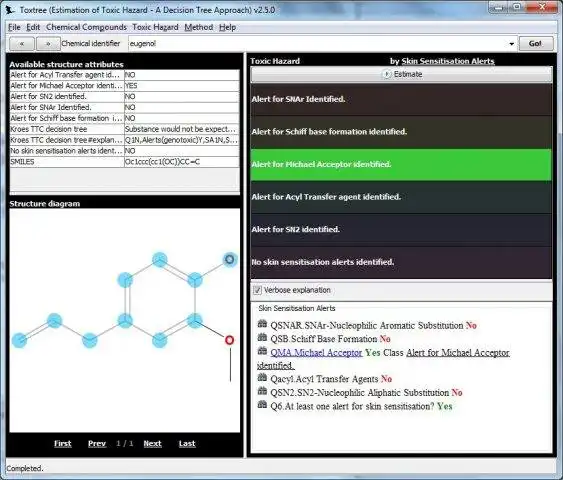563x480 pixels.
Task: Select the Alert for SNAr Identified result row
Action: [x=401, y=99]
